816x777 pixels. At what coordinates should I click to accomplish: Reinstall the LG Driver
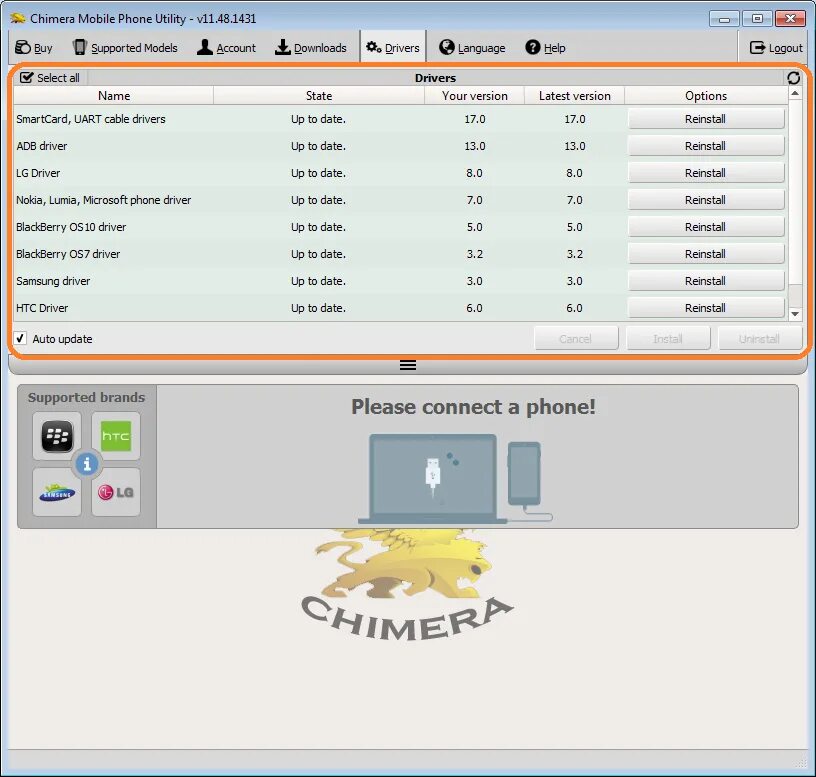click(706, 173)
